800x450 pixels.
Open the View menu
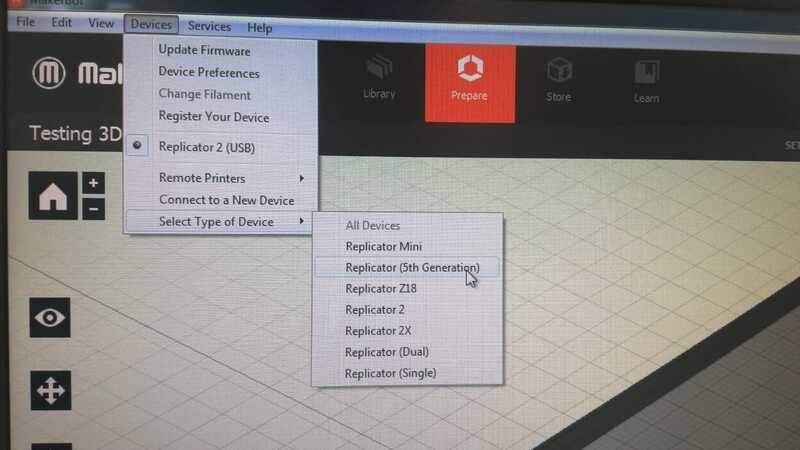pyautogui.click(x=101, y=23)
